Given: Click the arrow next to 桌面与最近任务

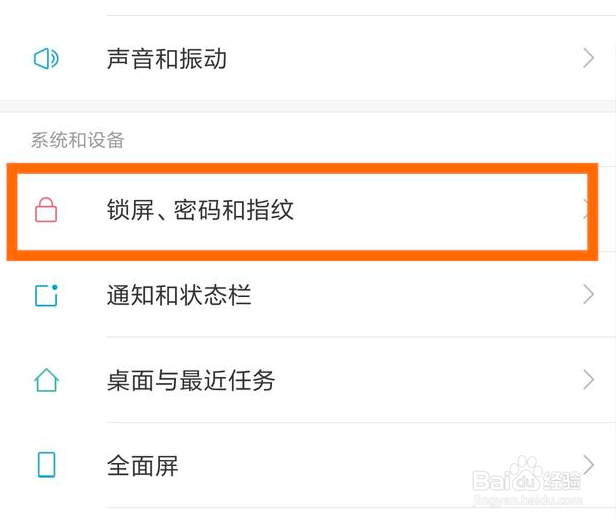Looking at the screenshot, I should 588,380.
